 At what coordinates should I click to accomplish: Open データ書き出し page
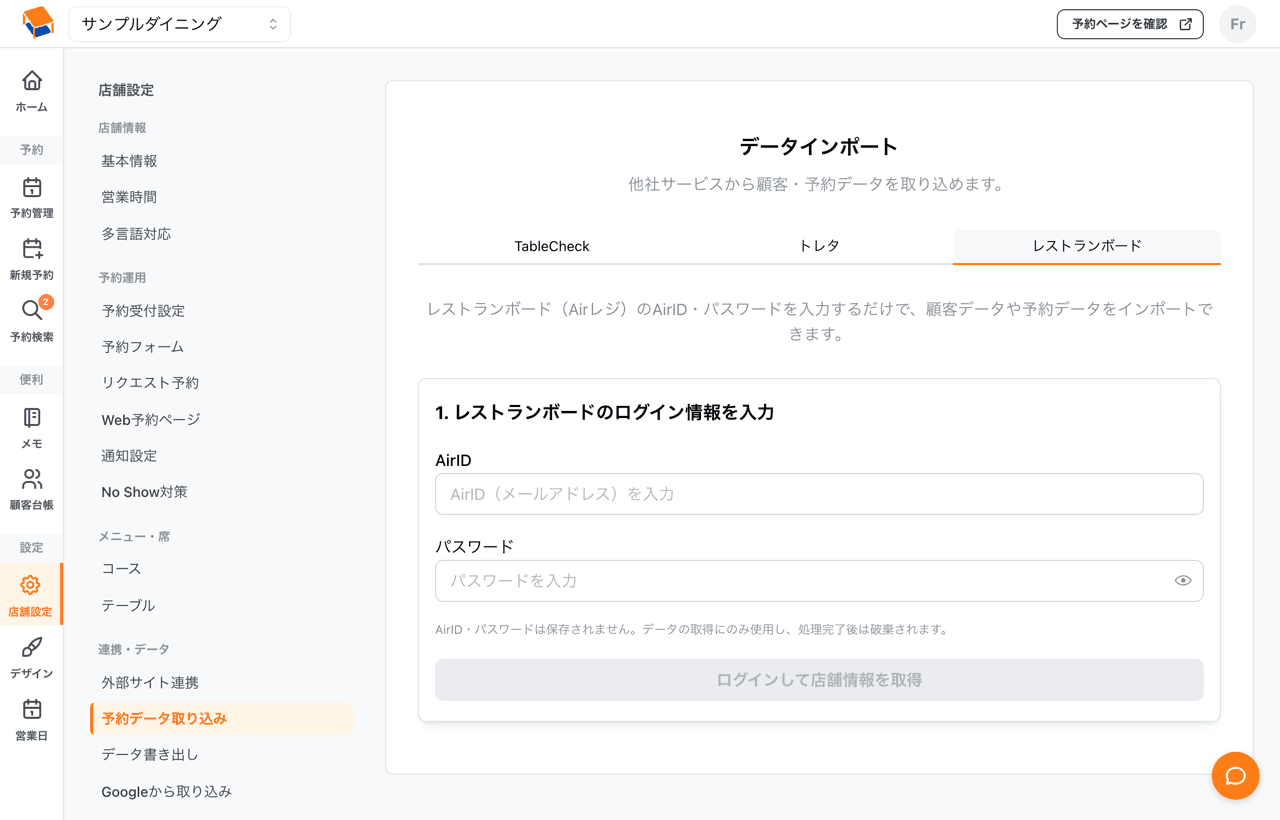150,755
